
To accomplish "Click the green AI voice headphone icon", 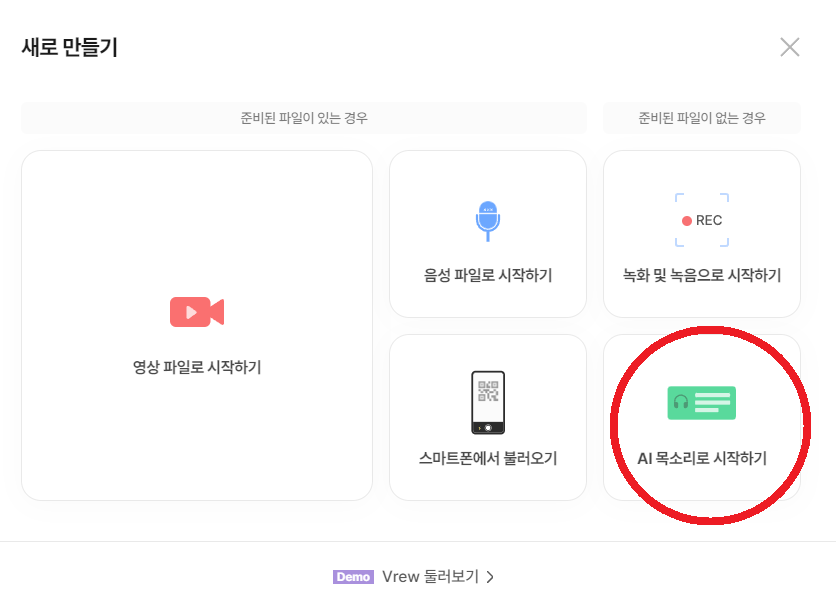I will (x=702, y=403).
